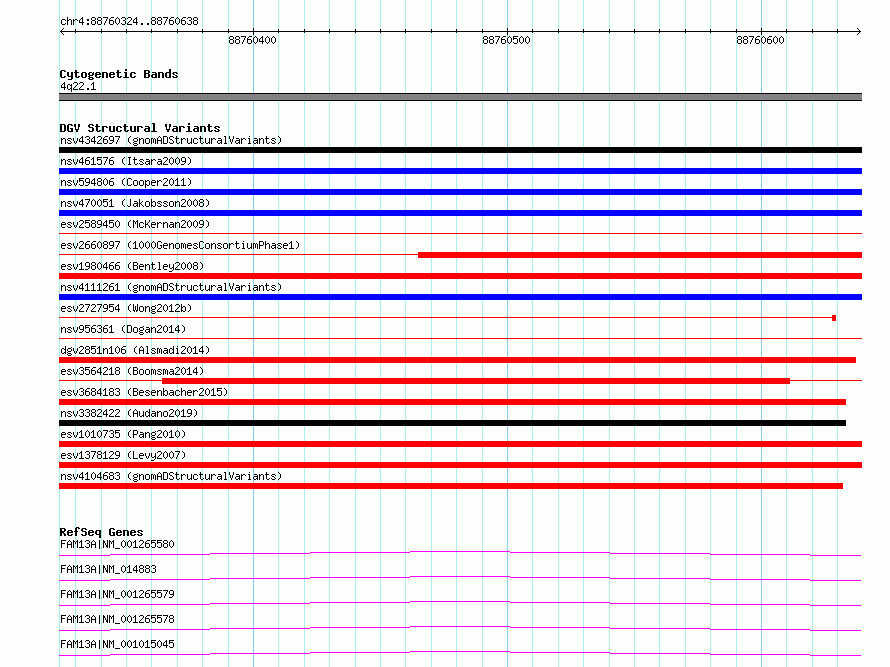890x667 pixels.
Task: Click the blue nsv461576 variant bar
Action: (460, 171)
